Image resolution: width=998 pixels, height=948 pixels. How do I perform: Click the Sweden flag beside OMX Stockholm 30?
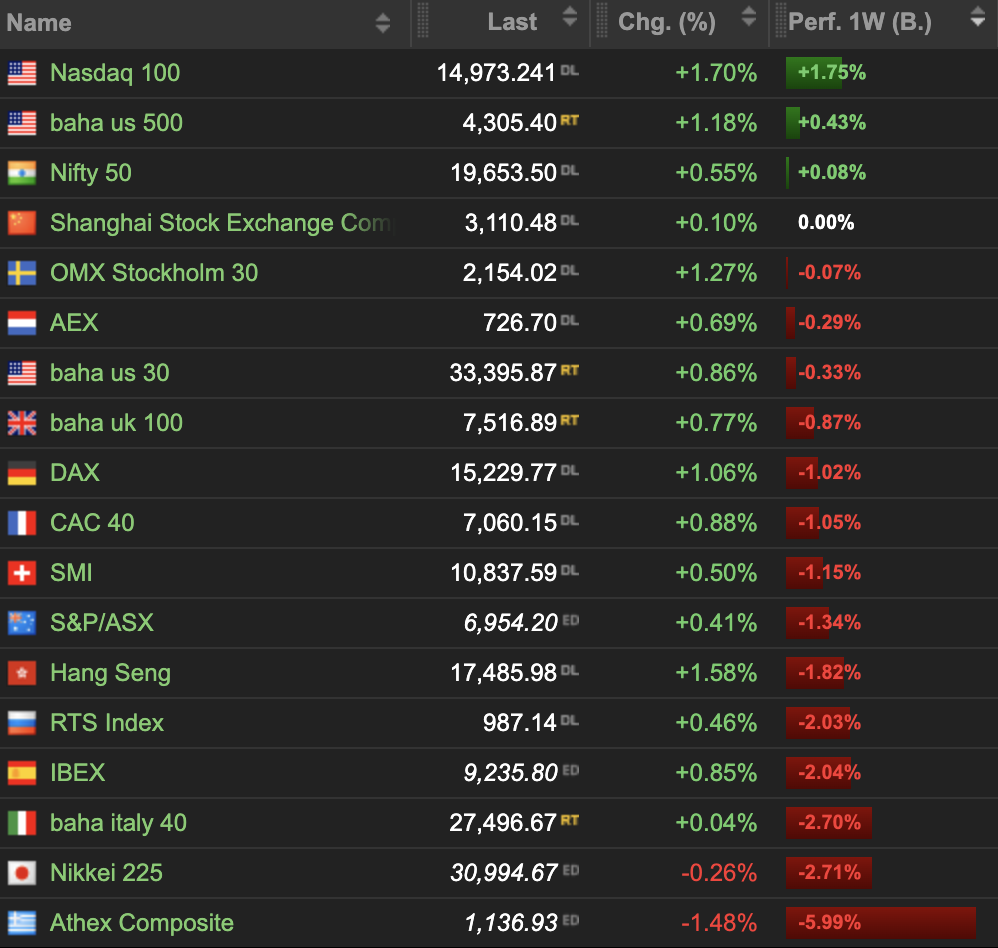click(x=22, y=273)
